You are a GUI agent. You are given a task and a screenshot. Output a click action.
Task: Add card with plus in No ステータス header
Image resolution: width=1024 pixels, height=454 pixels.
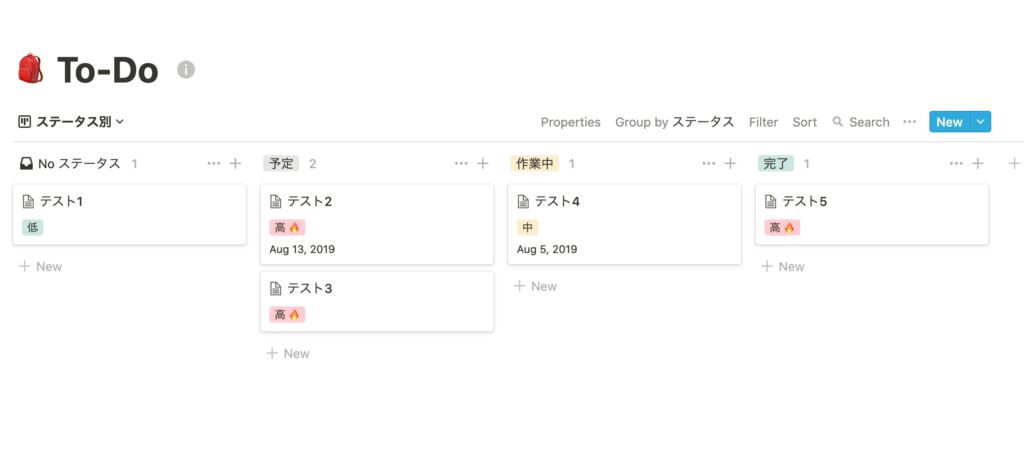pos(236,163)
